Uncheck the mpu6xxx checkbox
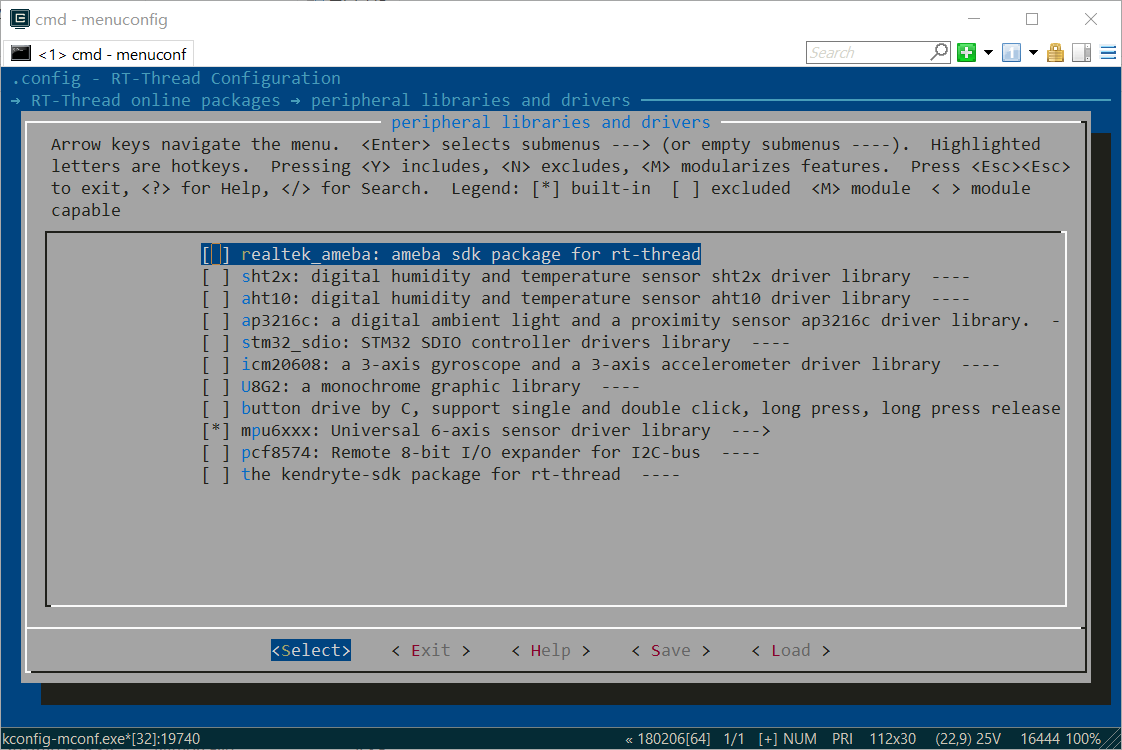Viewport: 1122px width, 750px height. (x=215, y=430)
